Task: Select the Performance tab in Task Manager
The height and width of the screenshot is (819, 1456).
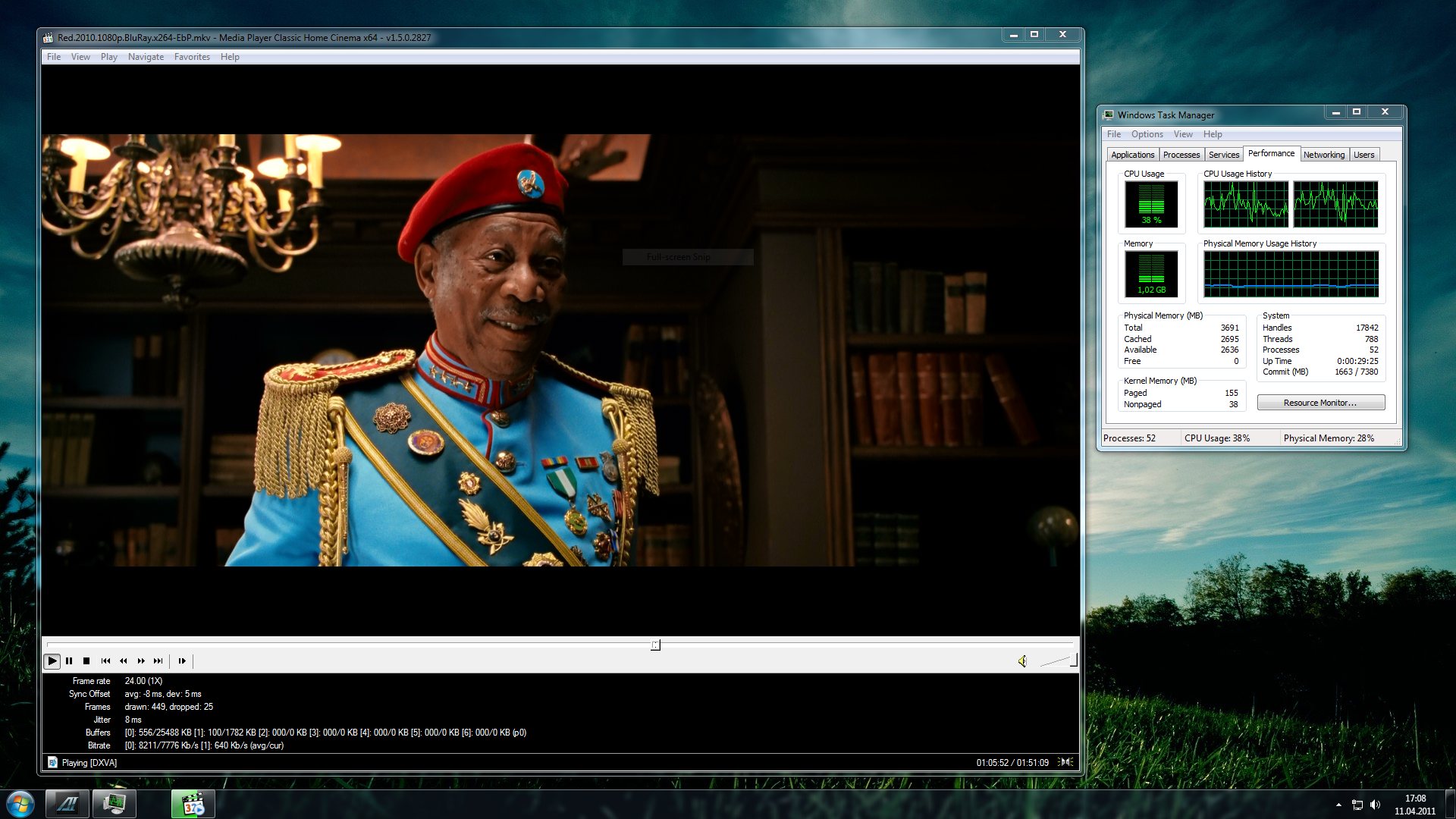Action: [1272, 153]
